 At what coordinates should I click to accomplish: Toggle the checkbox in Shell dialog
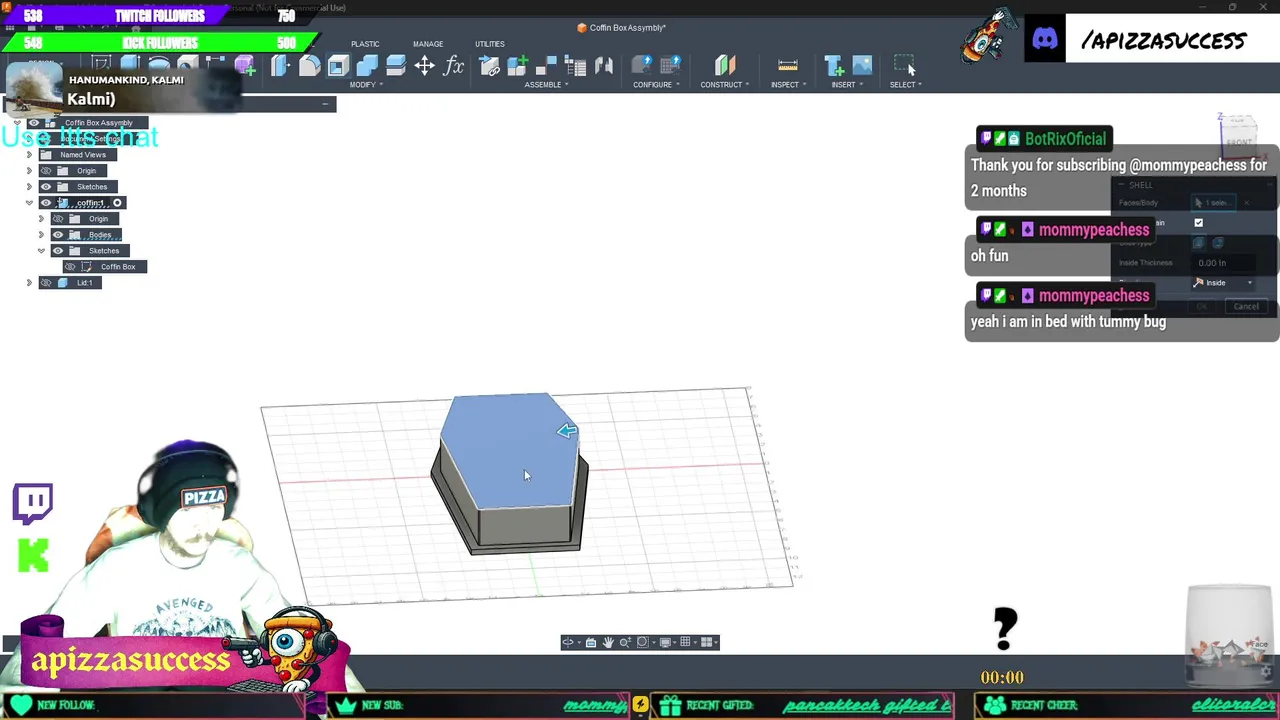[1199, 223]
